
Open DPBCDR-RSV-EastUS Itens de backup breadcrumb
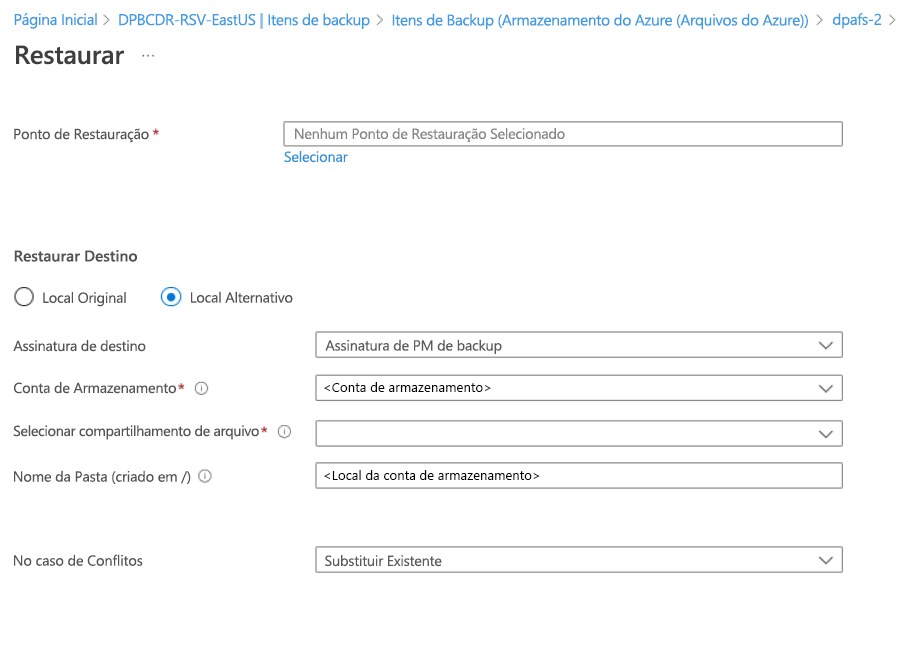(x=243, y=20)
